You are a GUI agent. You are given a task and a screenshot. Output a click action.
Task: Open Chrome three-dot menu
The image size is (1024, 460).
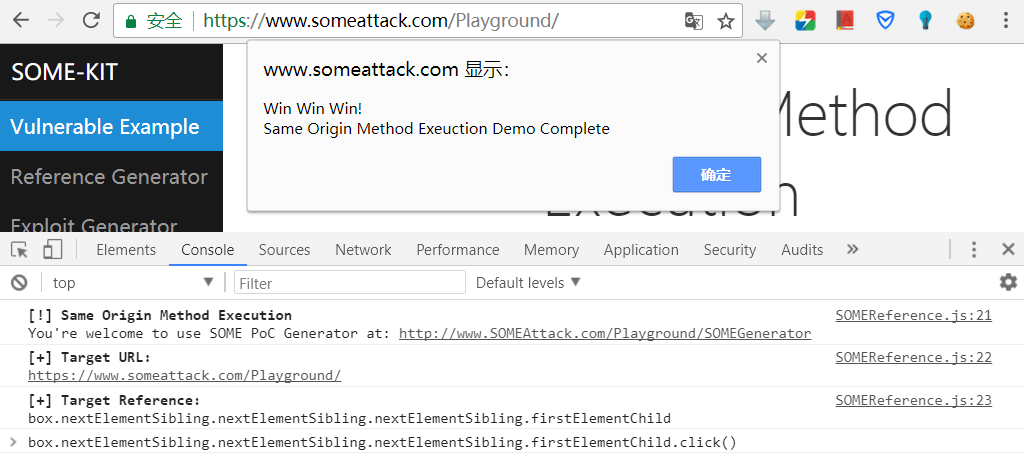[x=1006, y=21]
